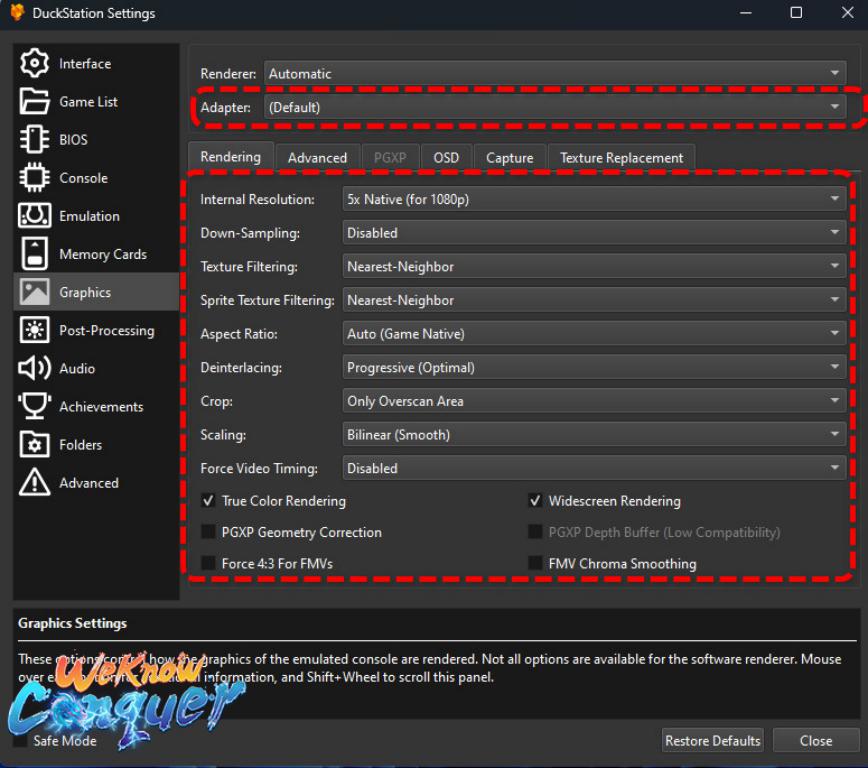
Task: Open the Down-Sampling dropdown
Action: 594,233
